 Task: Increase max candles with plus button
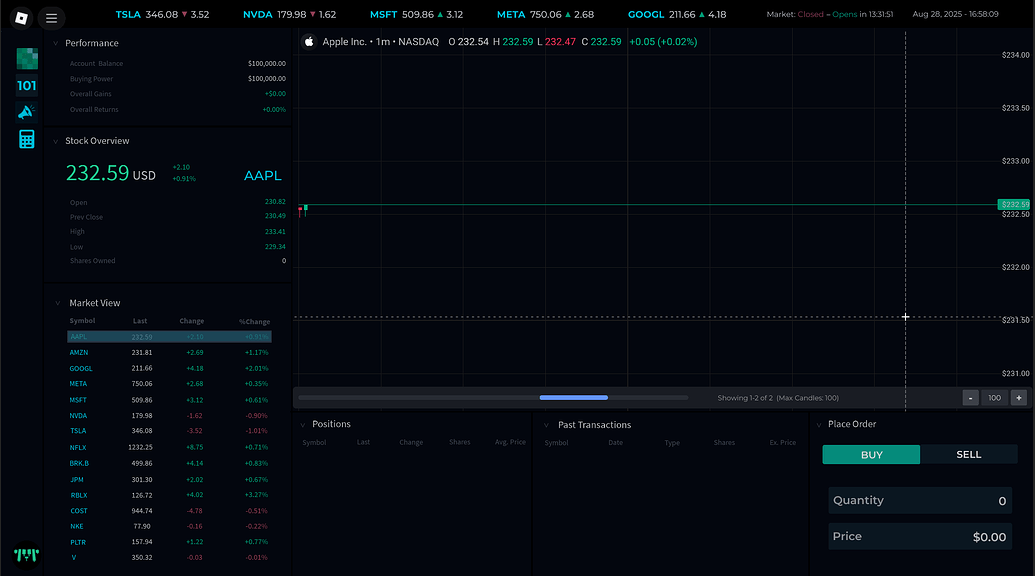coord(1018,398)
